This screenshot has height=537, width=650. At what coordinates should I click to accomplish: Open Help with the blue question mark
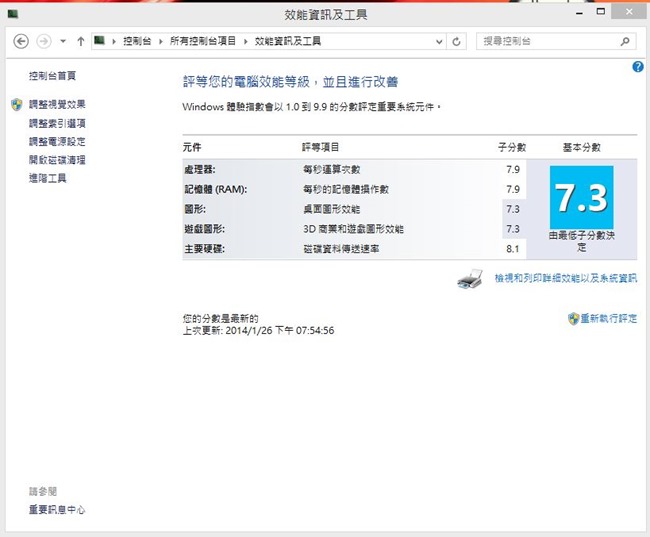(638, 66)
